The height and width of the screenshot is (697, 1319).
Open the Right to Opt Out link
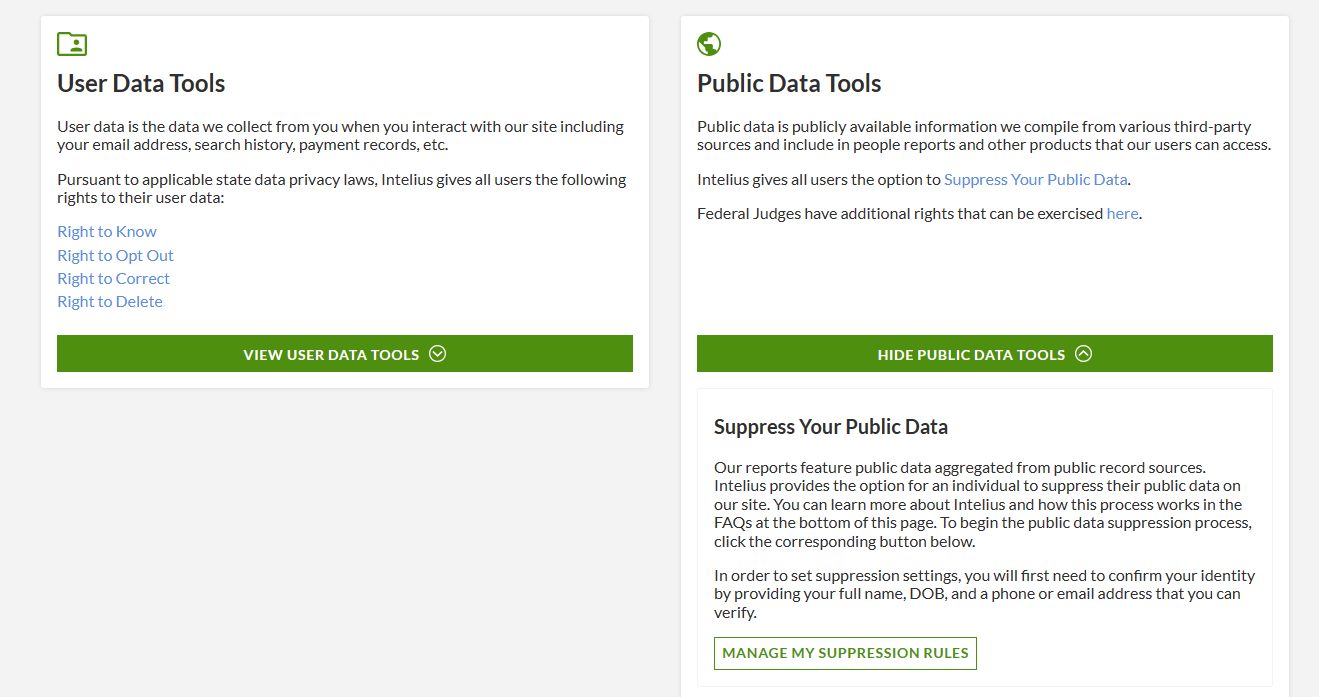pyautogui.click(x=115, y=256)
